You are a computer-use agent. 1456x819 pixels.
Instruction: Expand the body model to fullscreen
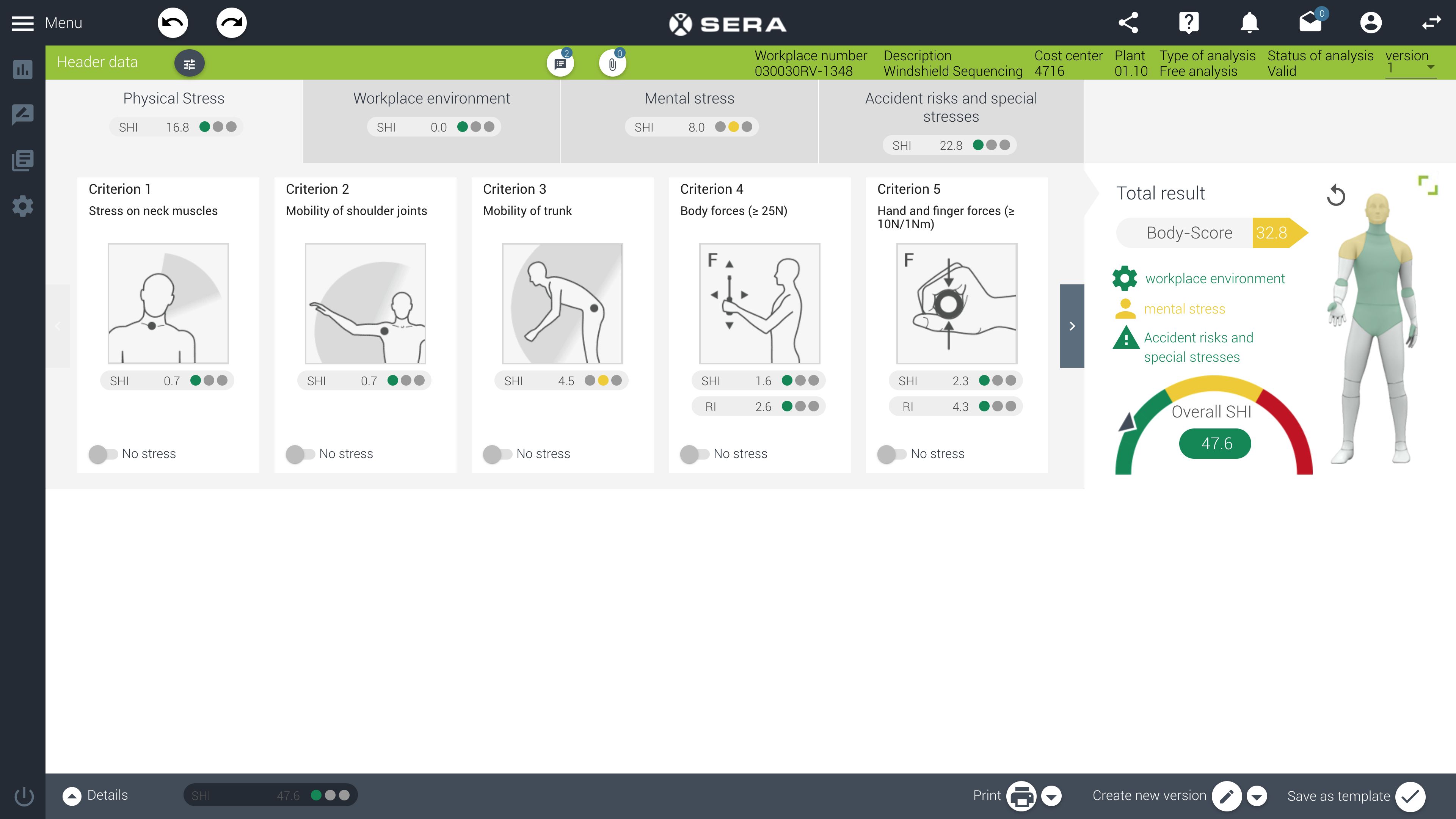[1428, 185]
